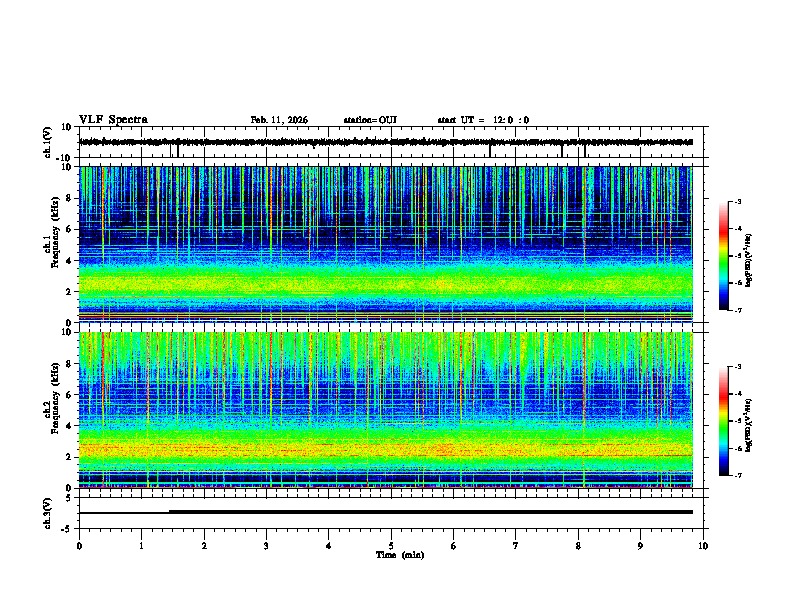Click time axis tick label '0'
Viewport: 792px width, 612px height.
coord(79,546)
